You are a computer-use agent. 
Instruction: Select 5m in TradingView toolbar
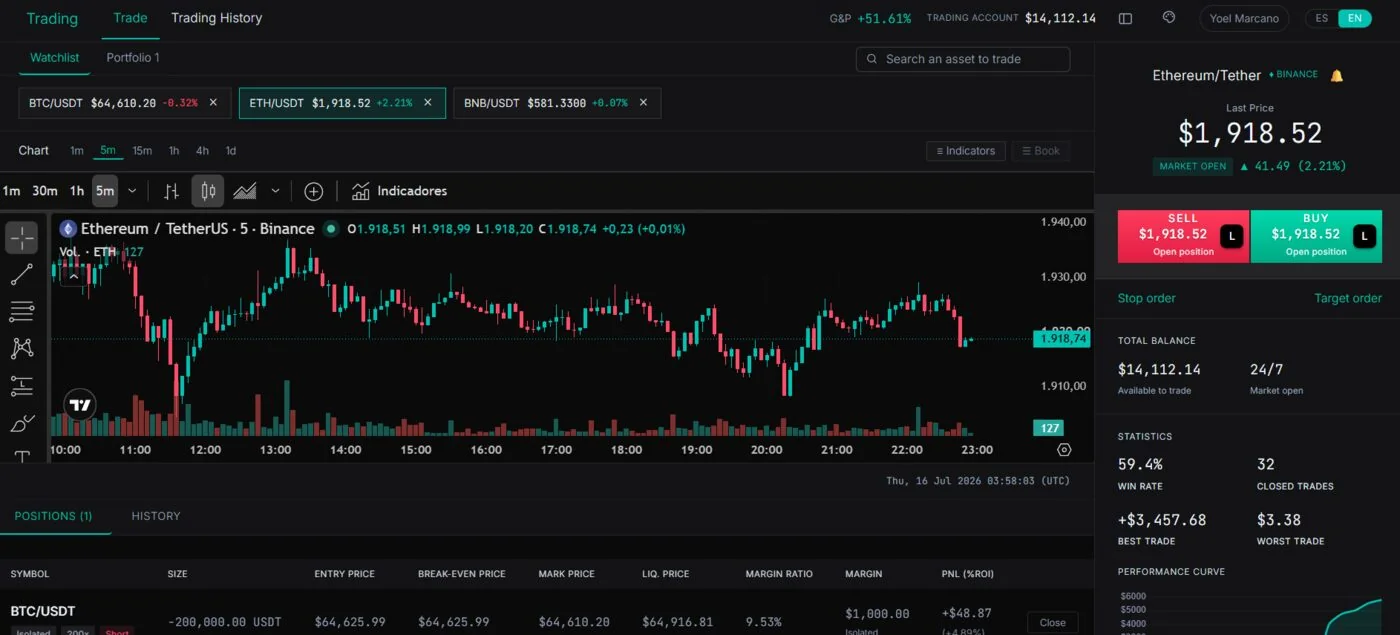pos(105,191)
